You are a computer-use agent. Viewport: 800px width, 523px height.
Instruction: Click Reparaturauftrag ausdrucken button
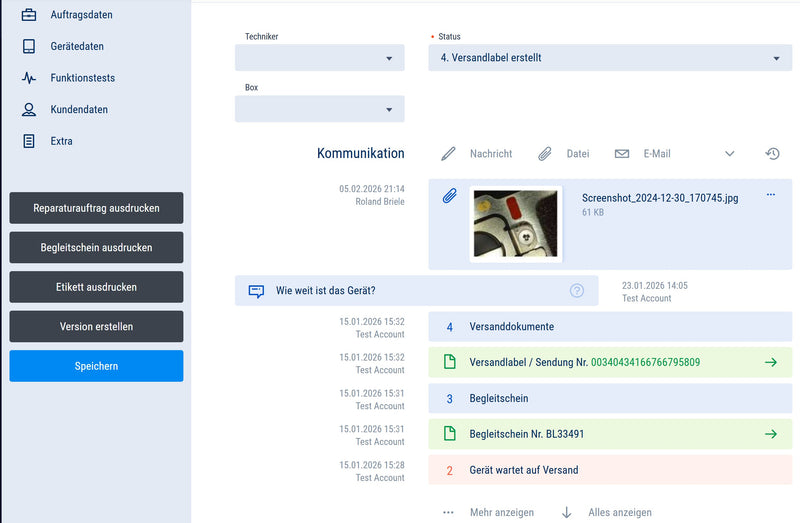coord(96,208)
